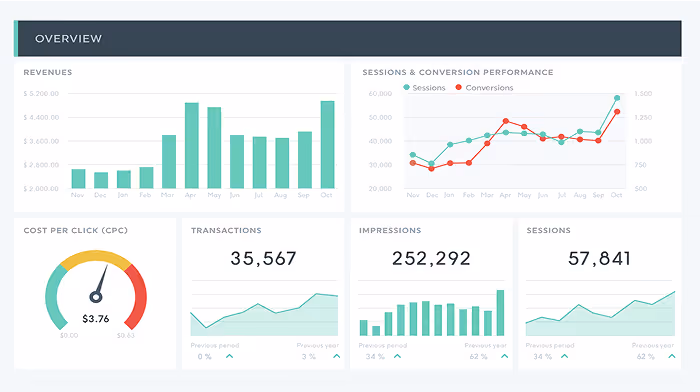Click the Sessions & Conversion Performance title
This screenshot has height=392, width=700.
(x=458, y=72)
